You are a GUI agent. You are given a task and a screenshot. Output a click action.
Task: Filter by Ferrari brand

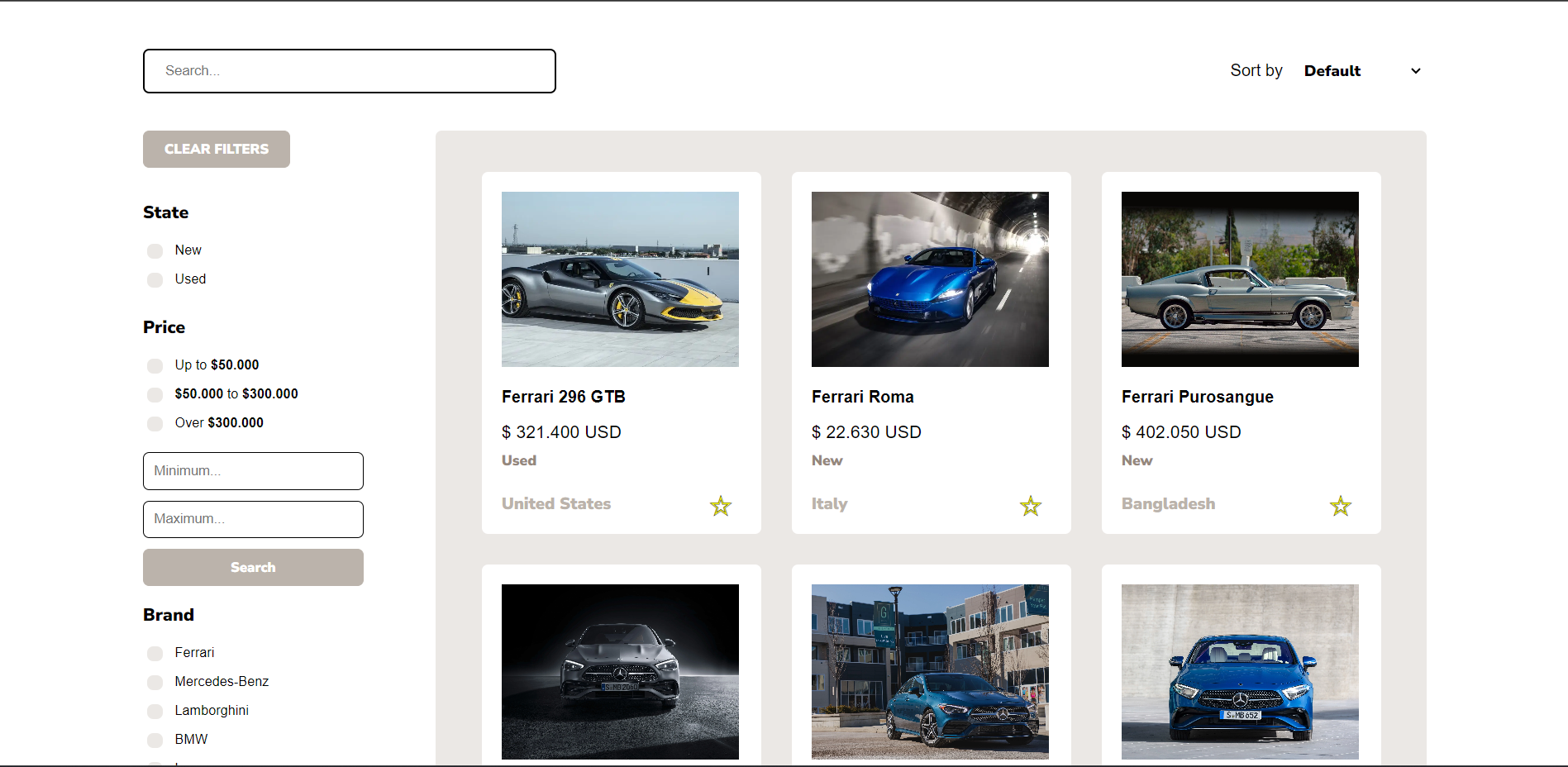pos(155,653)
